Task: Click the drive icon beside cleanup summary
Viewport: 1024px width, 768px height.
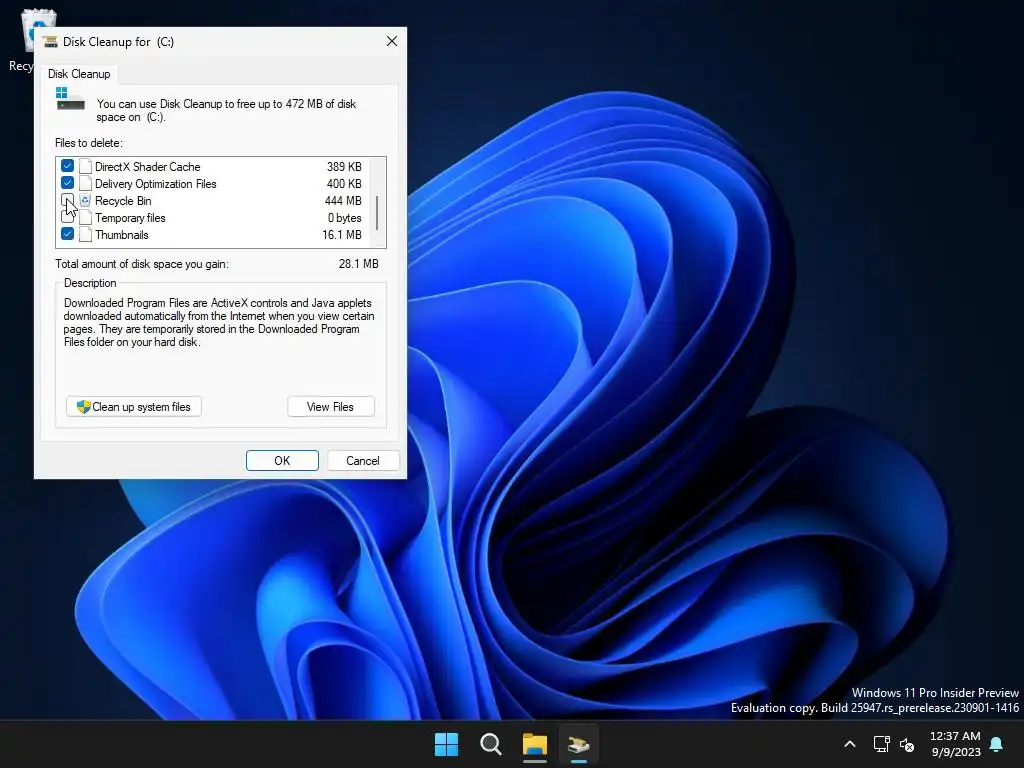Action: tap(70, 99)
